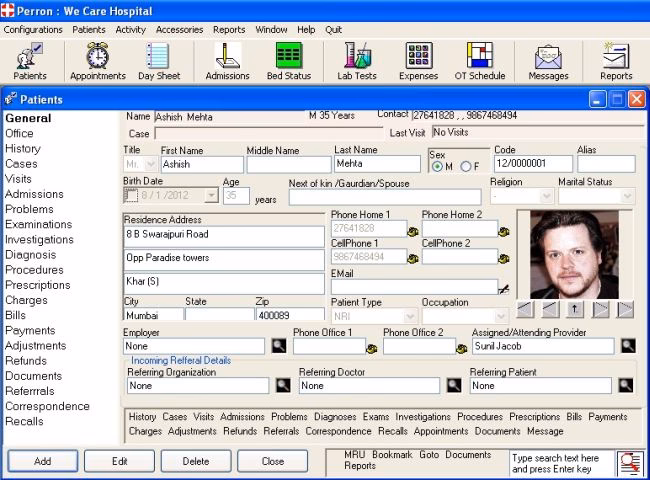Click the Edit button
Viewport: 650px width, 480px height.
click(x=119, y=462)
